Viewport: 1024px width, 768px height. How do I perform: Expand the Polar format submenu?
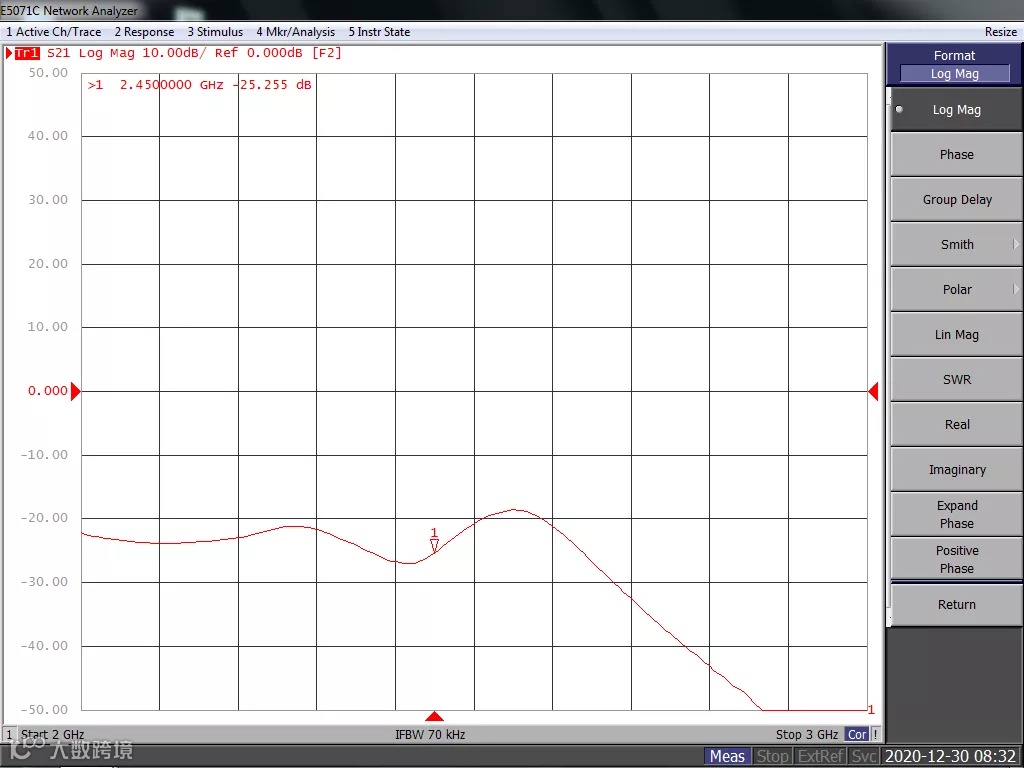(956, 290)
